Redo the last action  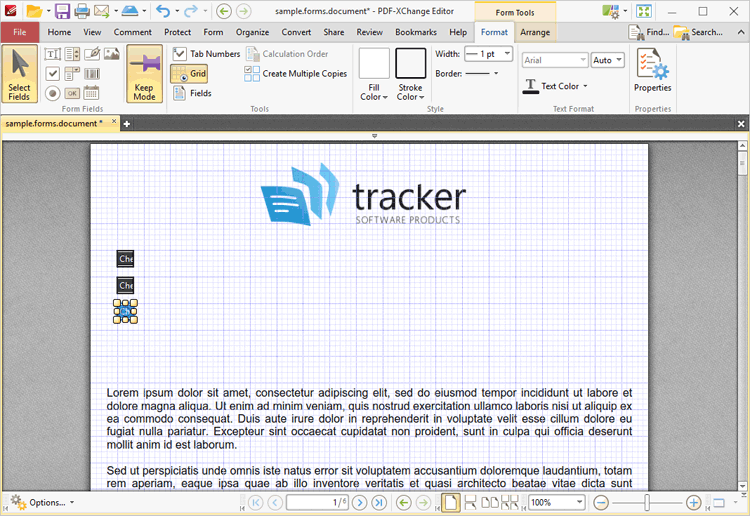(x=191, y=11)
